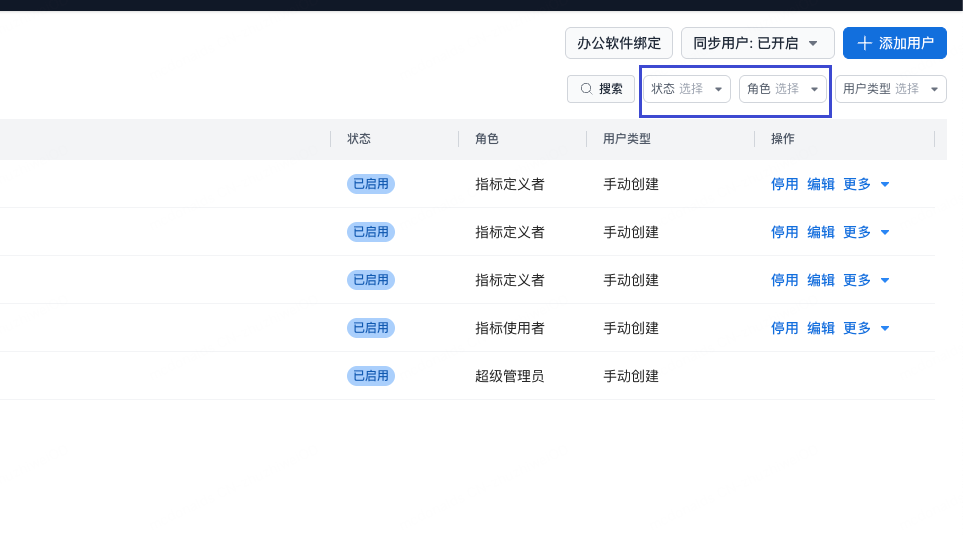Image resolution: width=963 pixels, height=536 pixels.
Task: Open the 状态 filter dropdown
Action: point(687,89)
